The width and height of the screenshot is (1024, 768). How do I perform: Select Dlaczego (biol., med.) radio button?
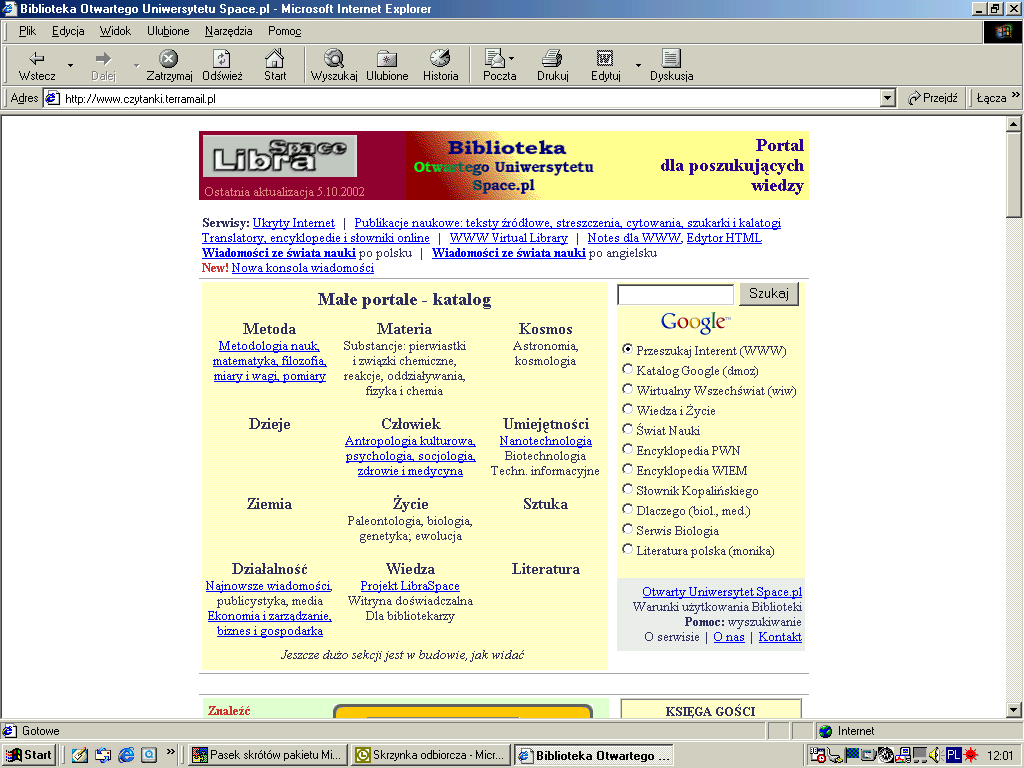[x=628, y=509]
